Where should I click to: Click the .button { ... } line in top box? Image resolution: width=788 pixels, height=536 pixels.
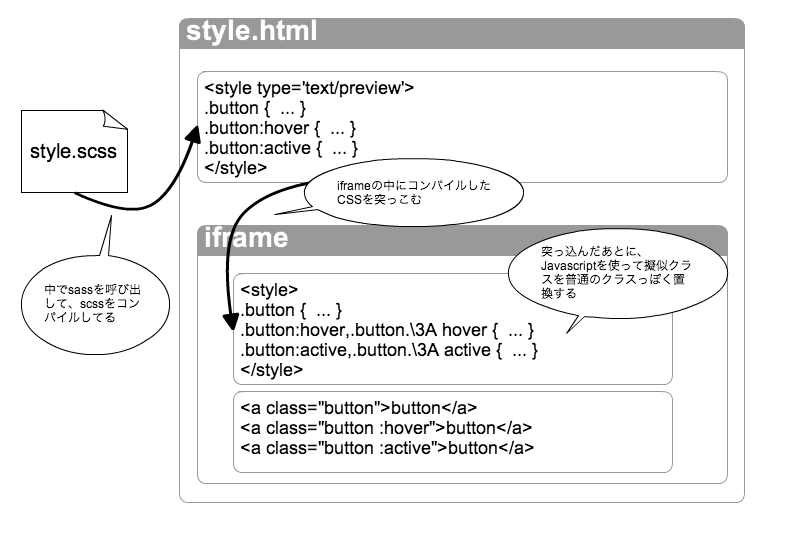[255, 108]
